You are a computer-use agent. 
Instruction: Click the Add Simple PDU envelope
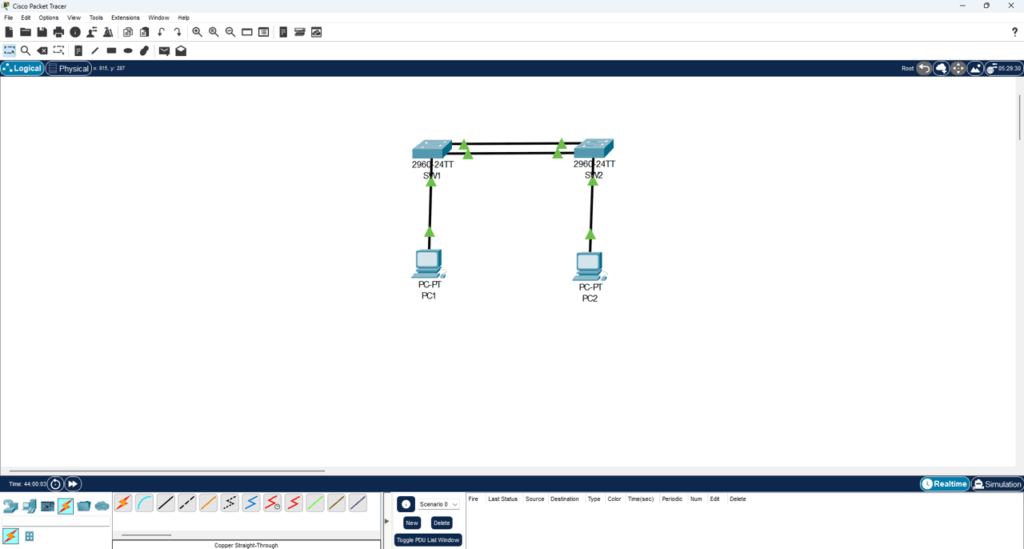point(164,50)
